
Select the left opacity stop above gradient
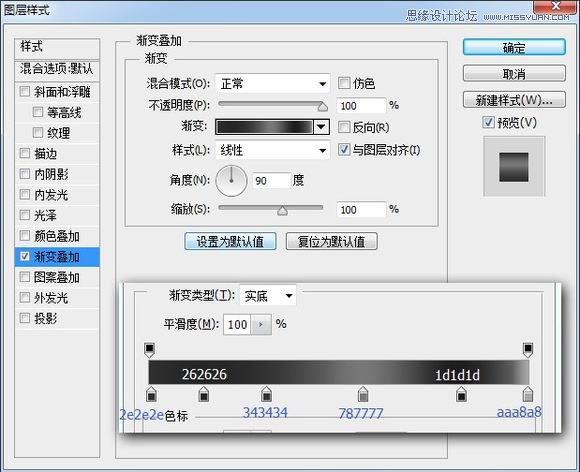(x=149, y=350)
